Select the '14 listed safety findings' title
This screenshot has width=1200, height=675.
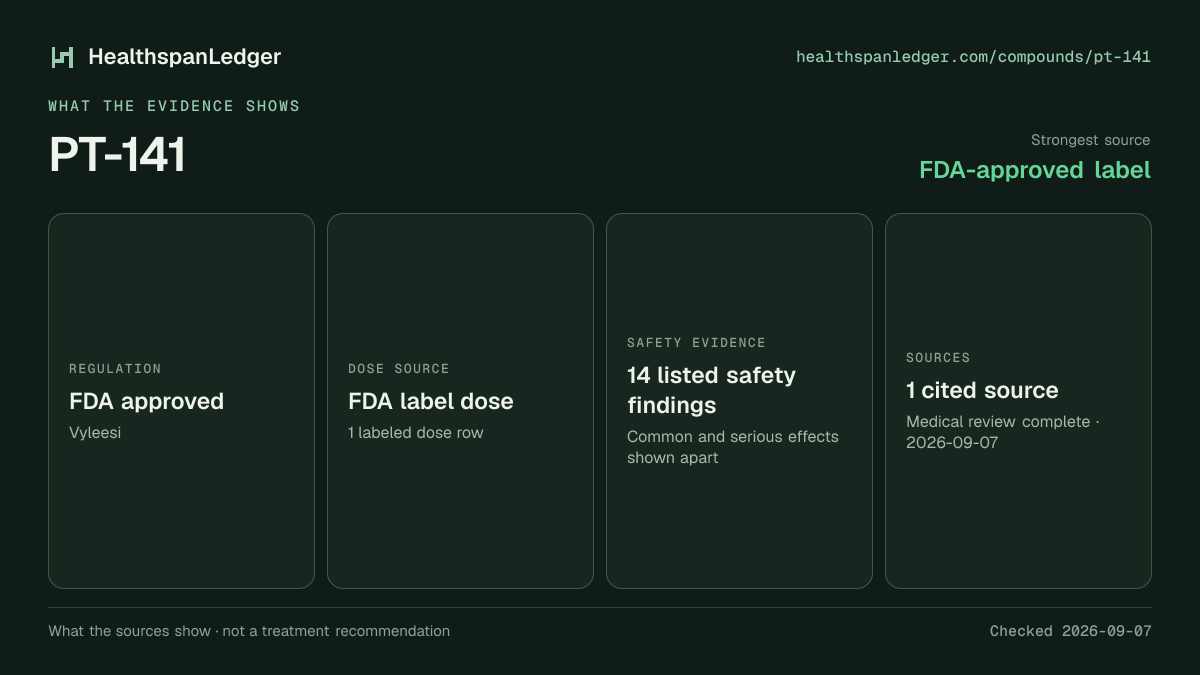(711, 390)
